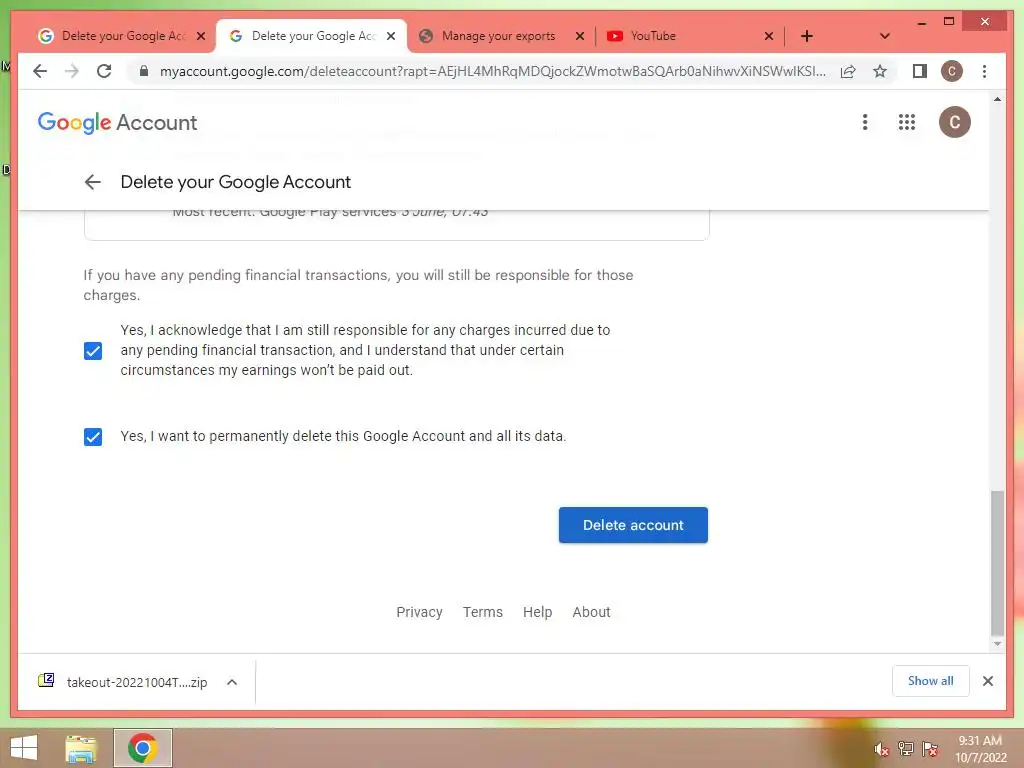Click the Google Account logo

(118, 123)
